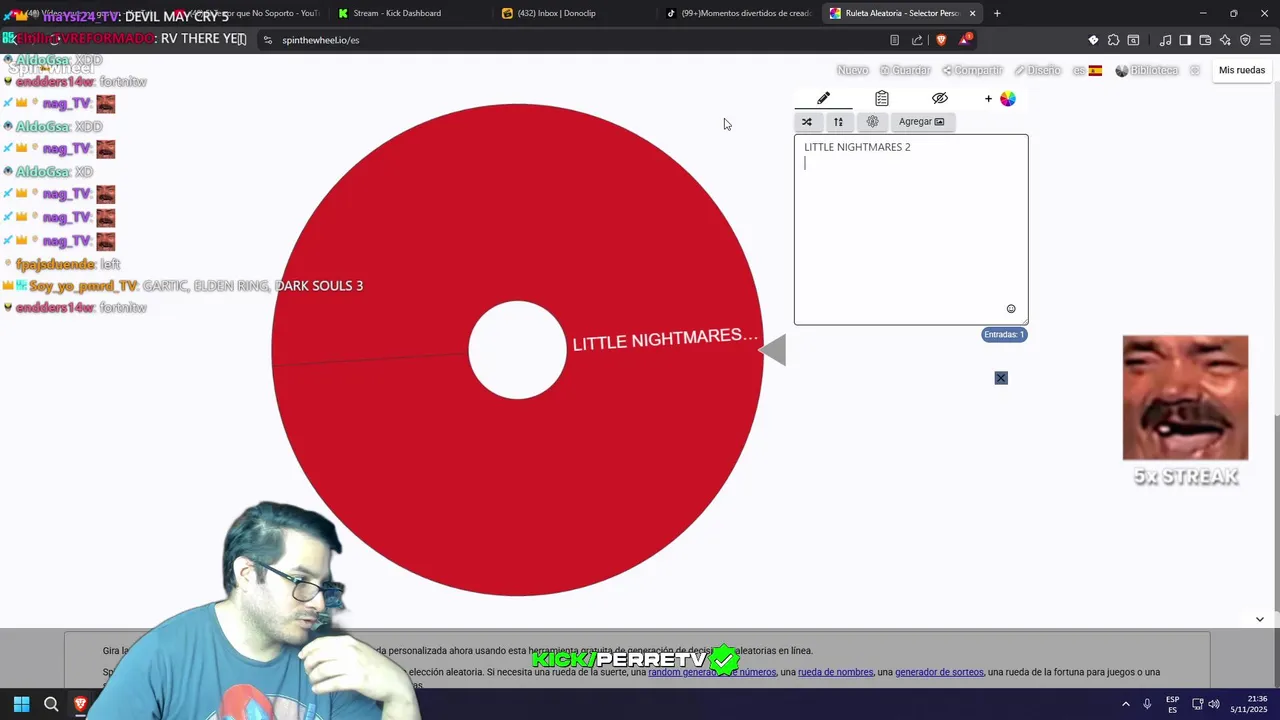Open Leo AI sparkle icon
Image resolution: width=1280 pixels, height=720 pixels.
tap(1225, 40)
